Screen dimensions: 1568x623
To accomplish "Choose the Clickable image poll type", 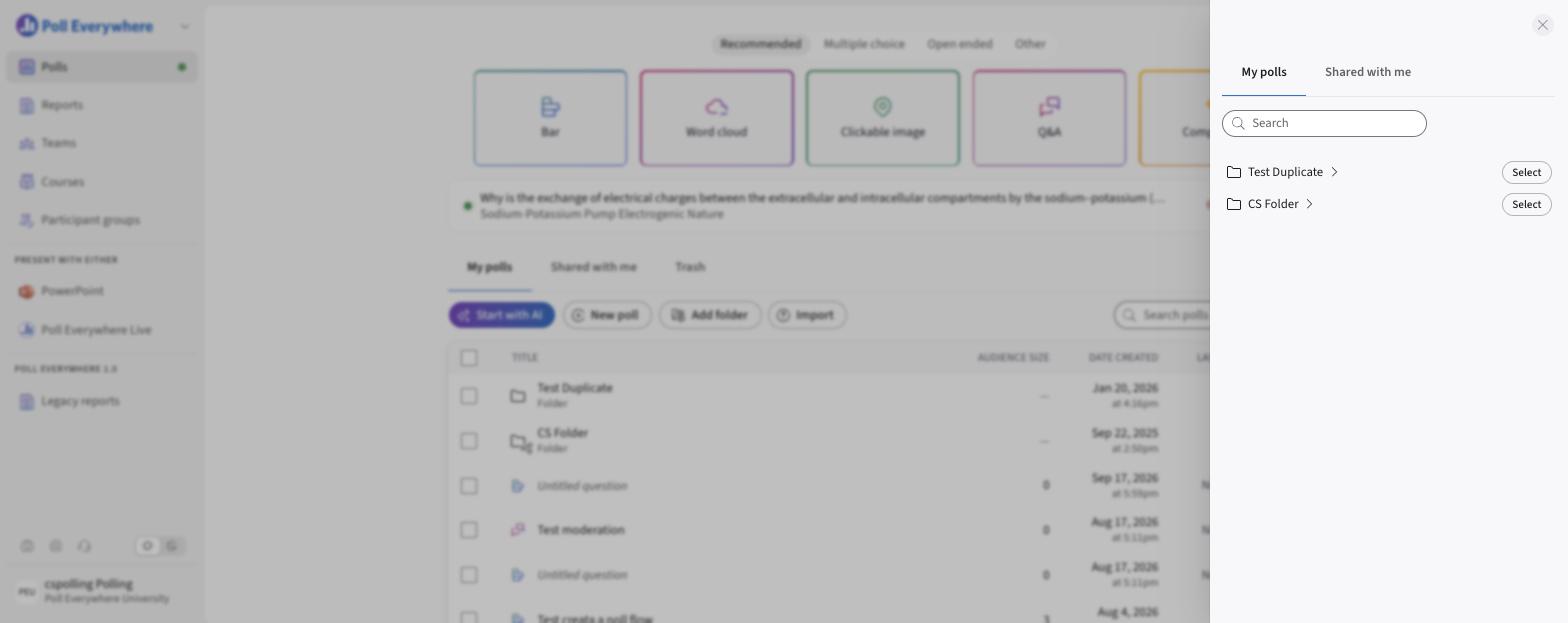I will pyautogui.click(x=883, y=118).
